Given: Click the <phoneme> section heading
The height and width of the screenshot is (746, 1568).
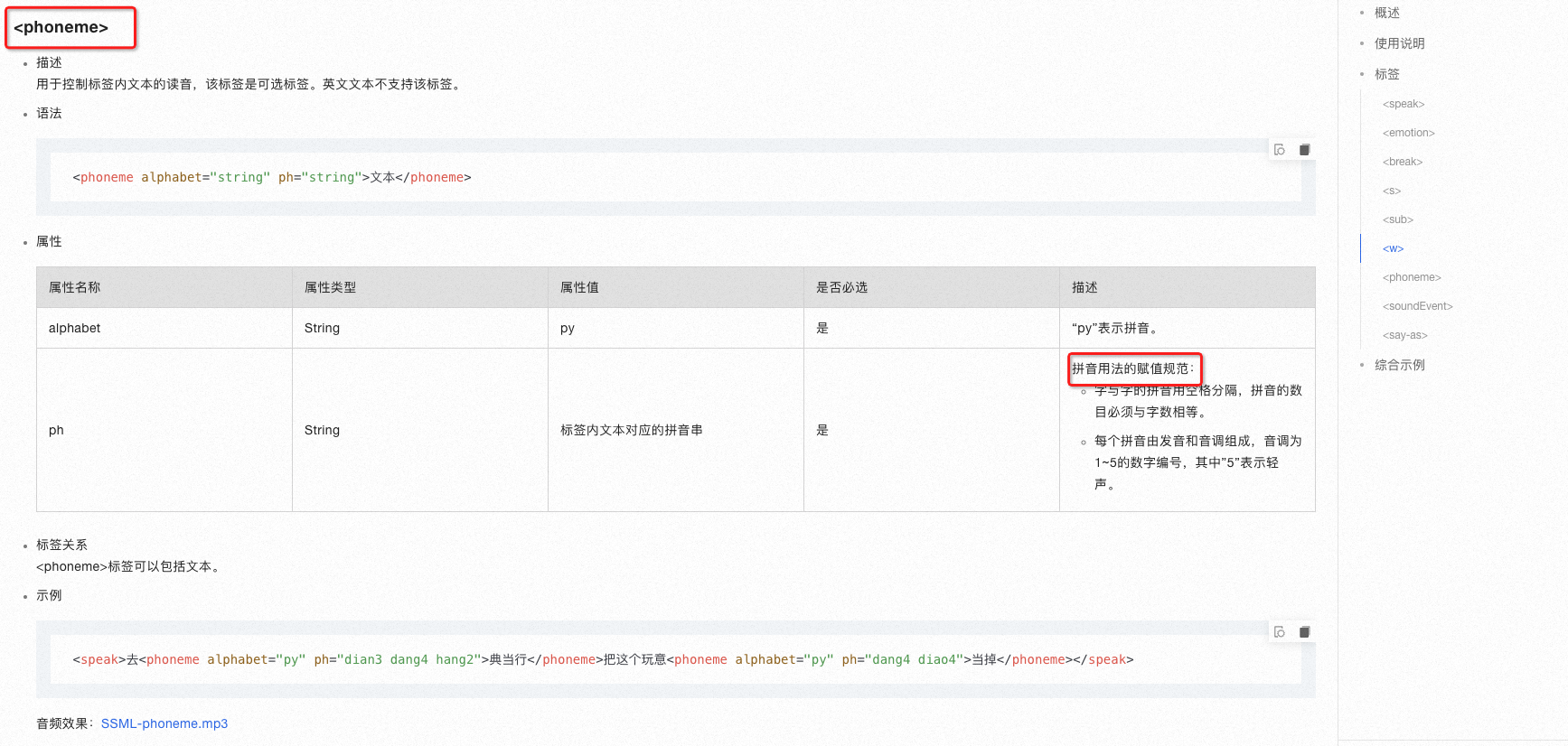Looking at the screenshot, I should (61, 27).
